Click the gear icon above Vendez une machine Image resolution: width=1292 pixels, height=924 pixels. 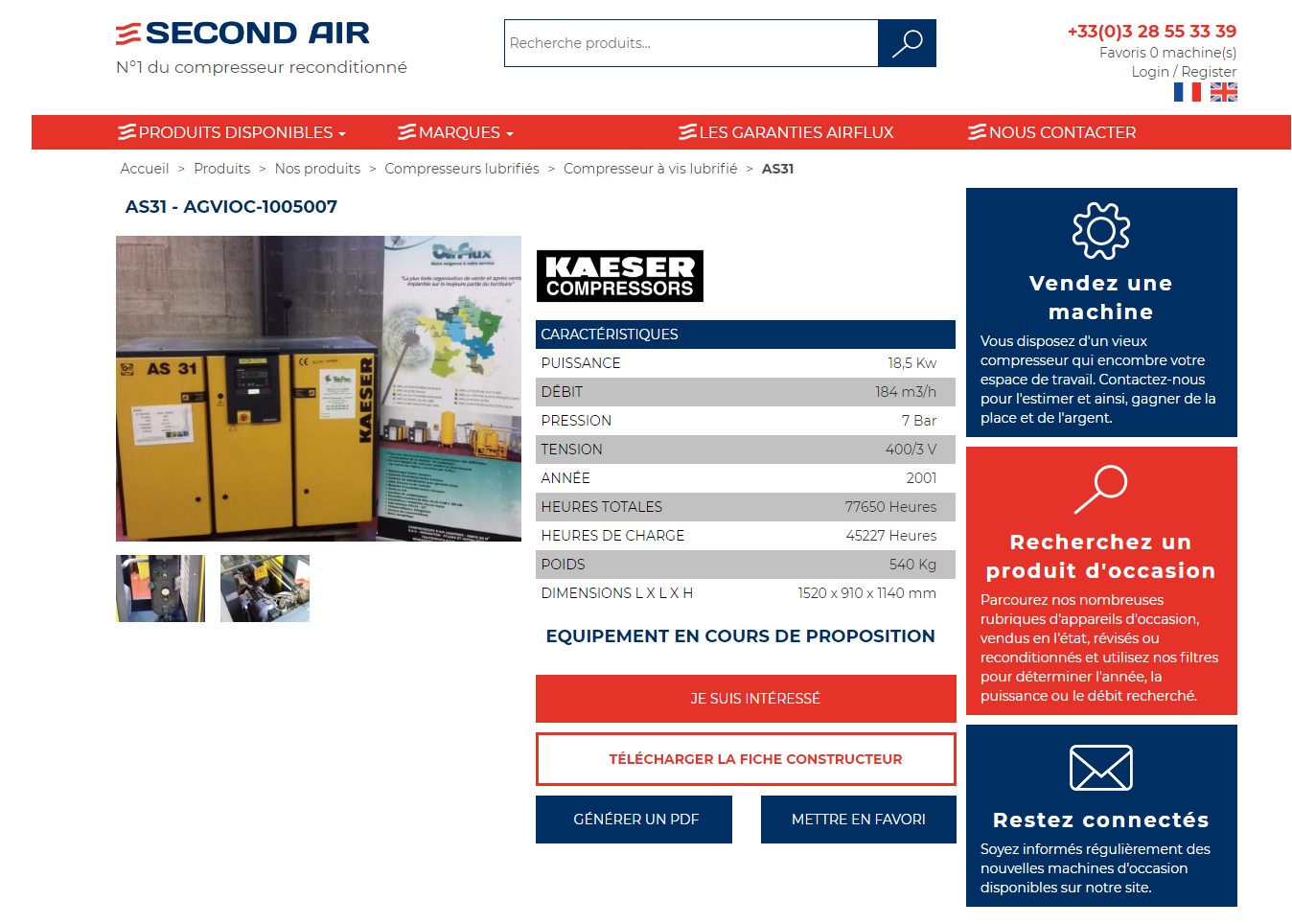coord(1101,231)
